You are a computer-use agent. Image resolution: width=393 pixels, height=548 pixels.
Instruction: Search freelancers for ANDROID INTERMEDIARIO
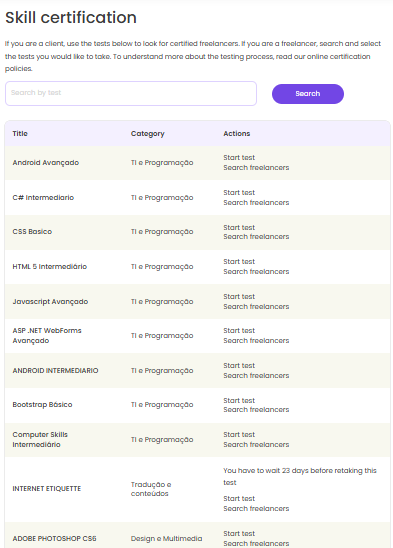click(x=256, y=375)
